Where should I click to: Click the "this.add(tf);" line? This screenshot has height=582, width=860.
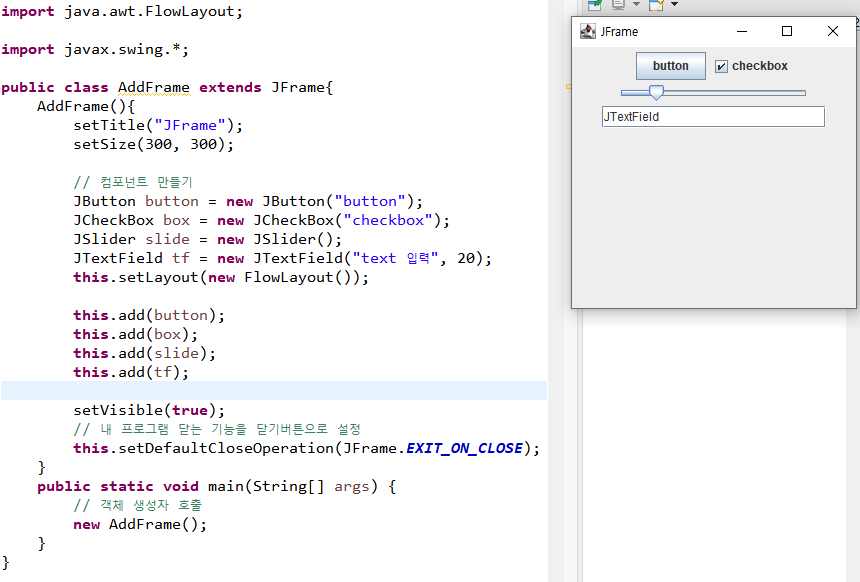[x=131, y=372]
